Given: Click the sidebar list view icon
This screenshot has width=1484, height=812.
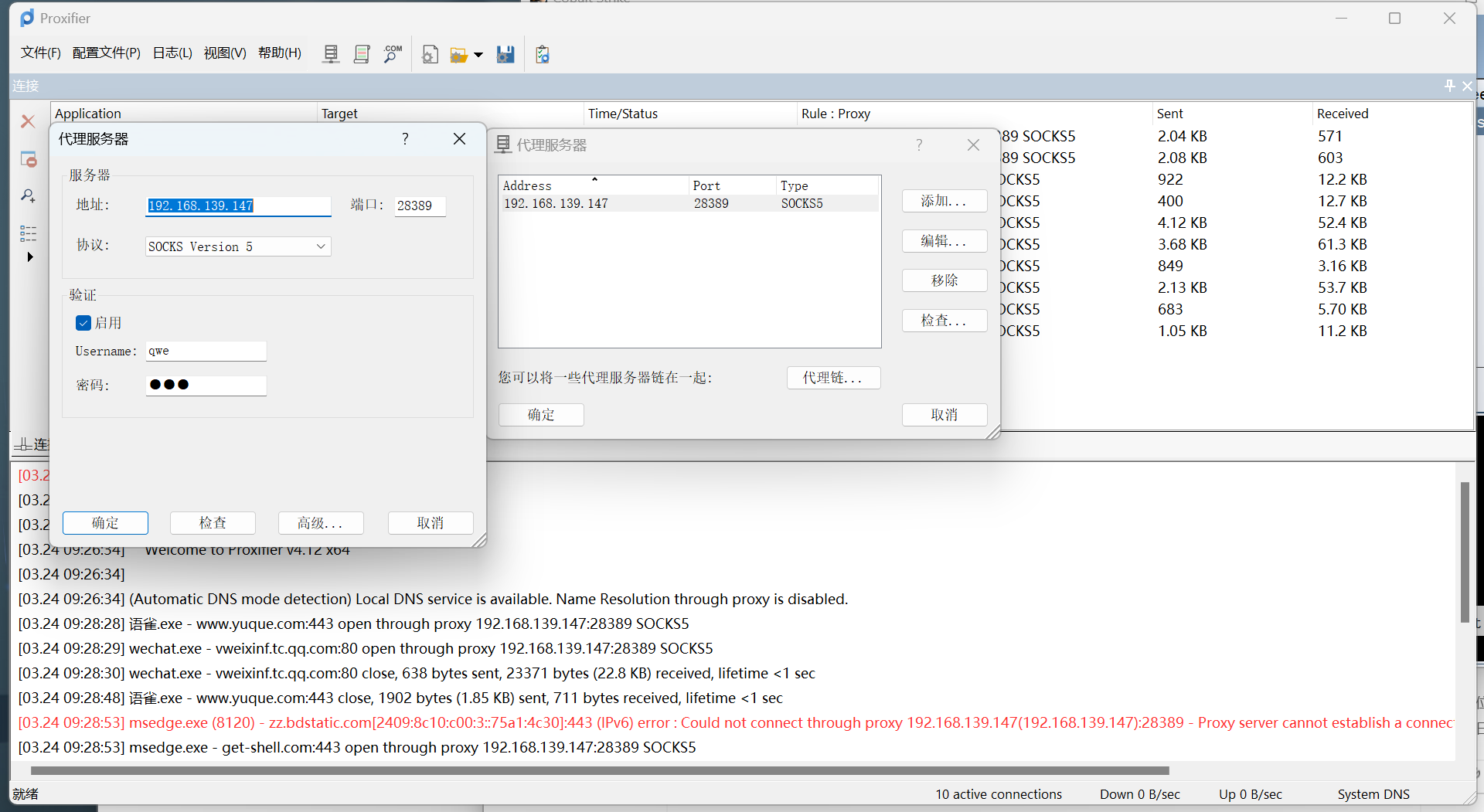Looking at the screenshot, I should [x=28, y=233].
